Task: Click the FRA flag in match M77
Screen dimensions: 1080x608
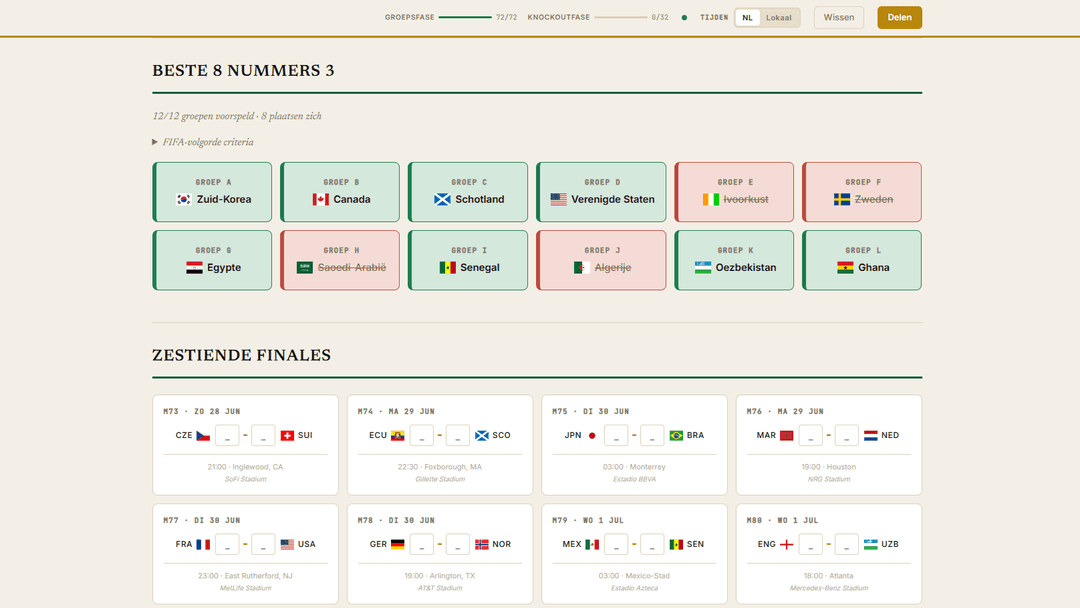Action: click(x=203, y=545)
